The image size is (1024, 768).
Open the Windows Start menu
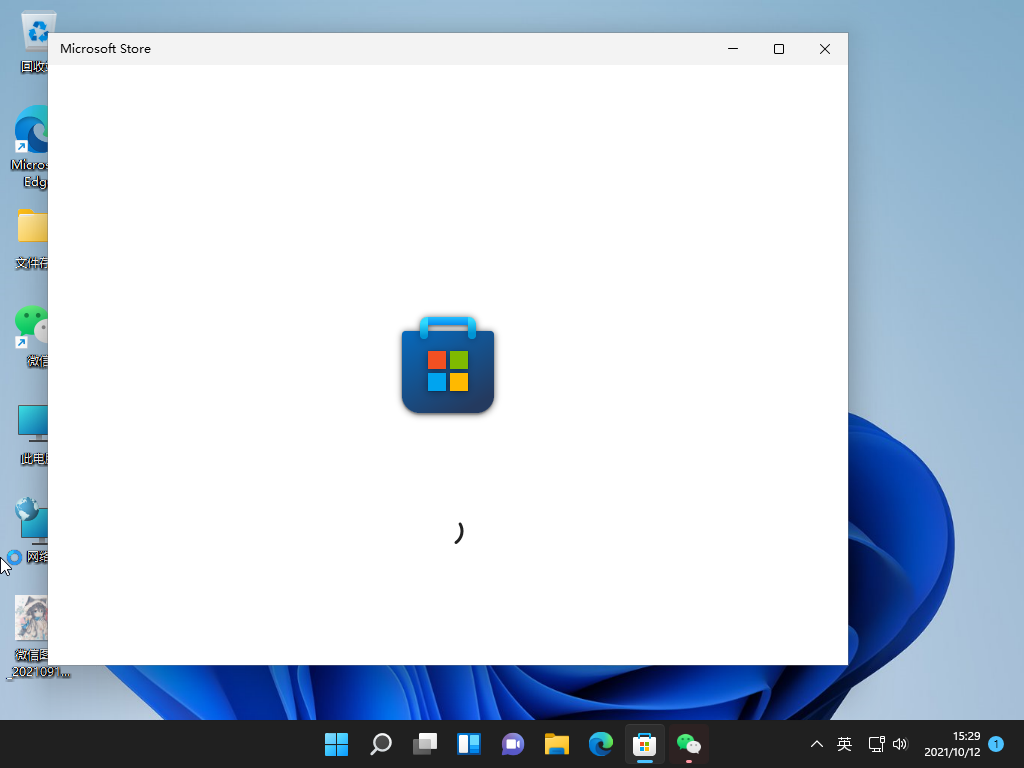(x=336, y=744)
